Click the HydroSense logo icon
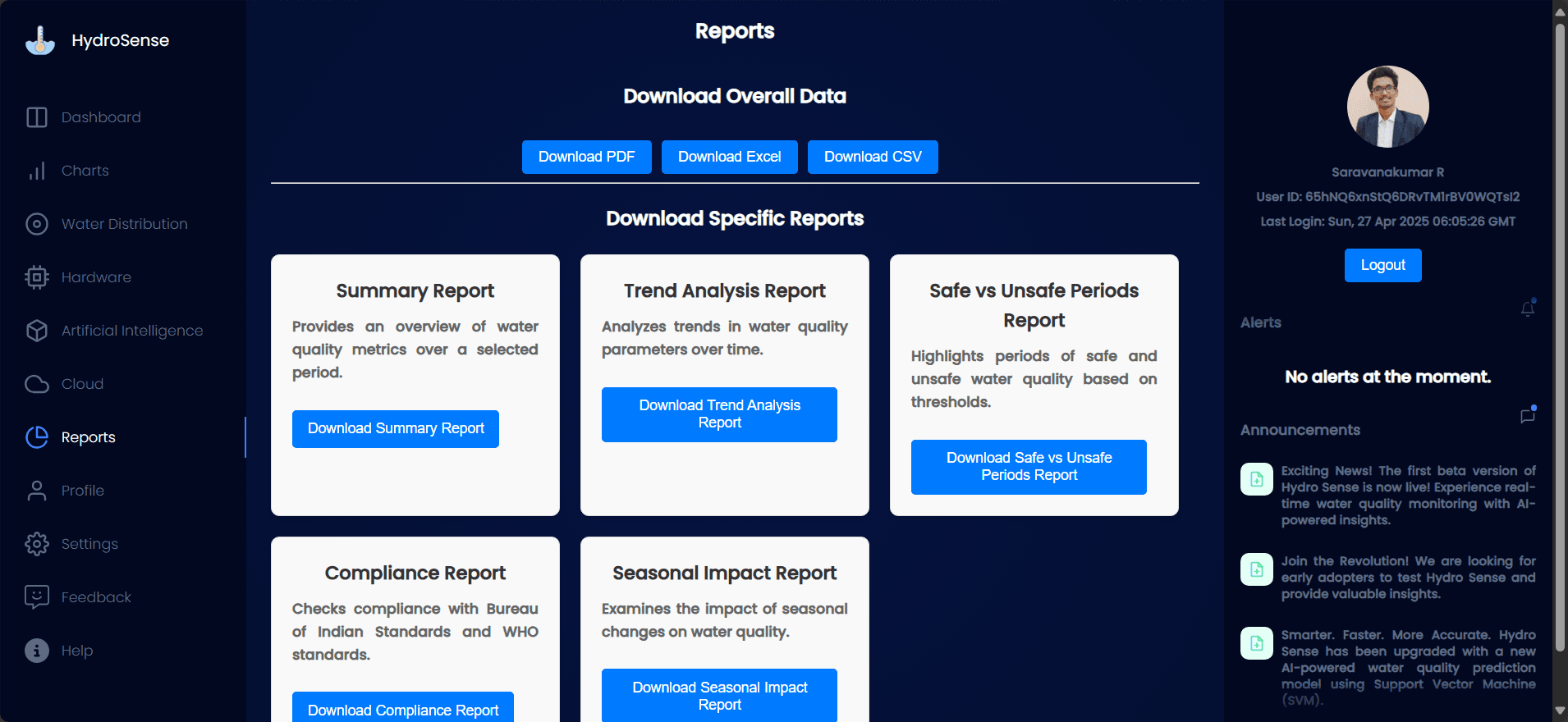 coord(39,40)
